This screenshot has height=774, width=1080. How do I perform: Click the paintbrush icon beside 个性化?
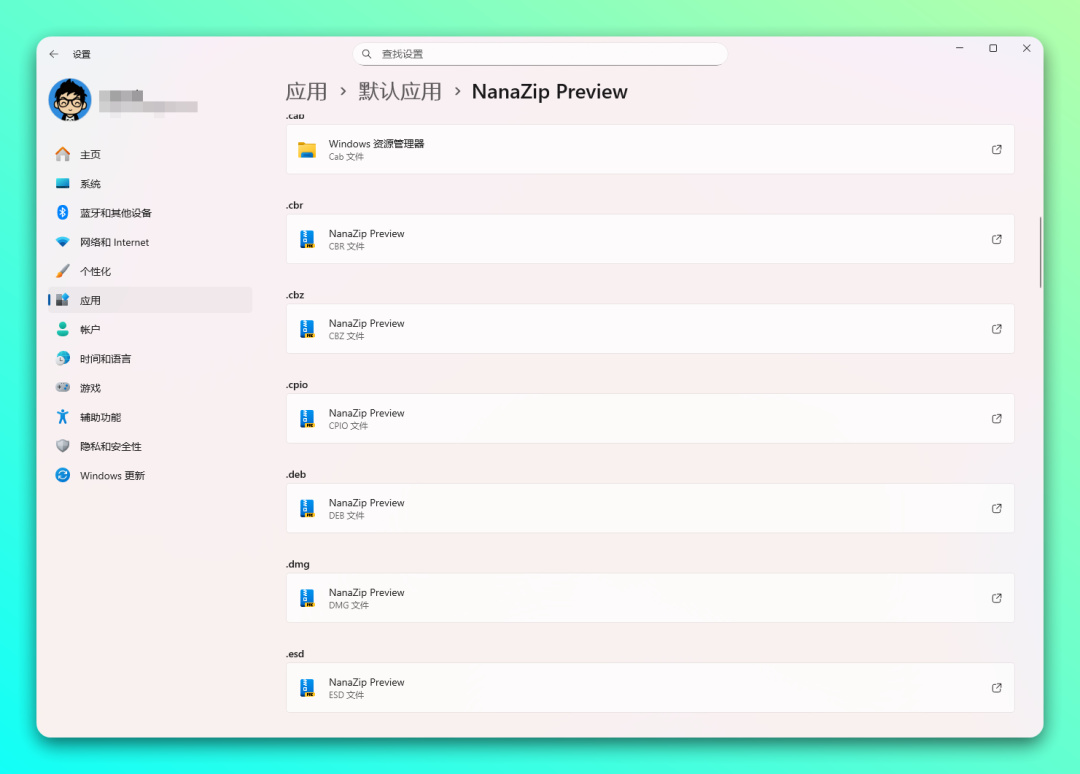tap(63, 271)
